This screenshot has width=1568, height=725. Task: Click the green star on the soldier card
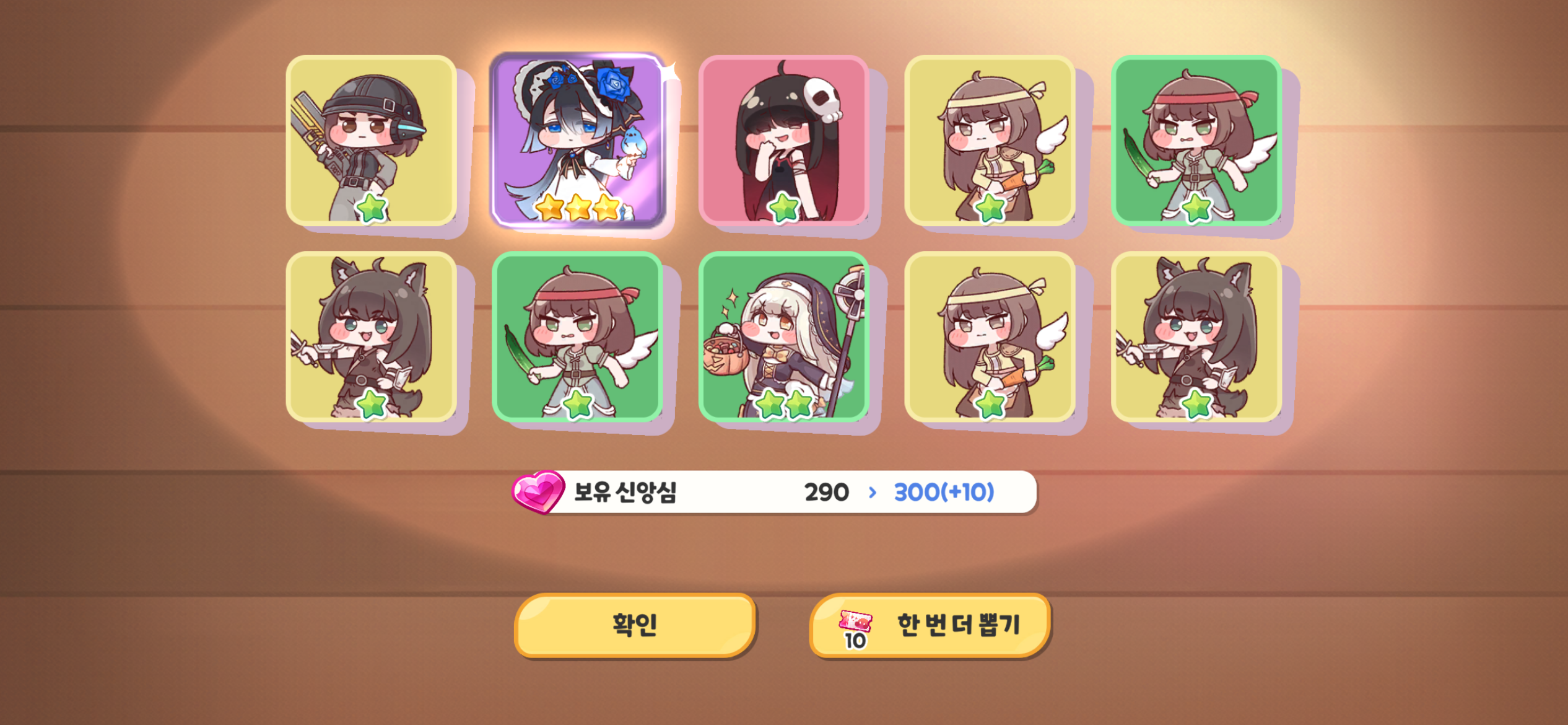point(372,208)
